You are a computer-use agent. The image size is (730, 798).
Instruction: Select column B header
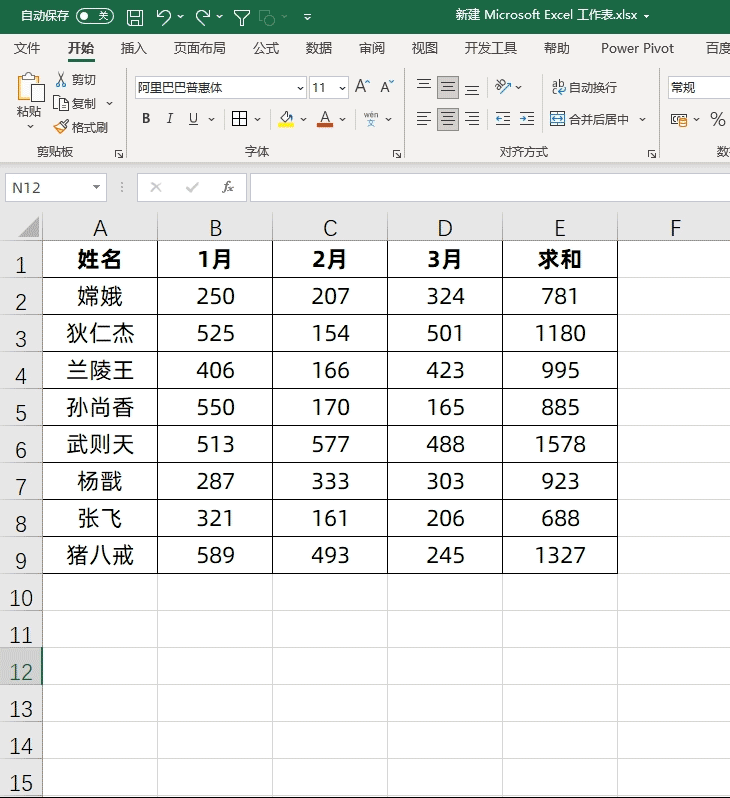pos(215,227)
